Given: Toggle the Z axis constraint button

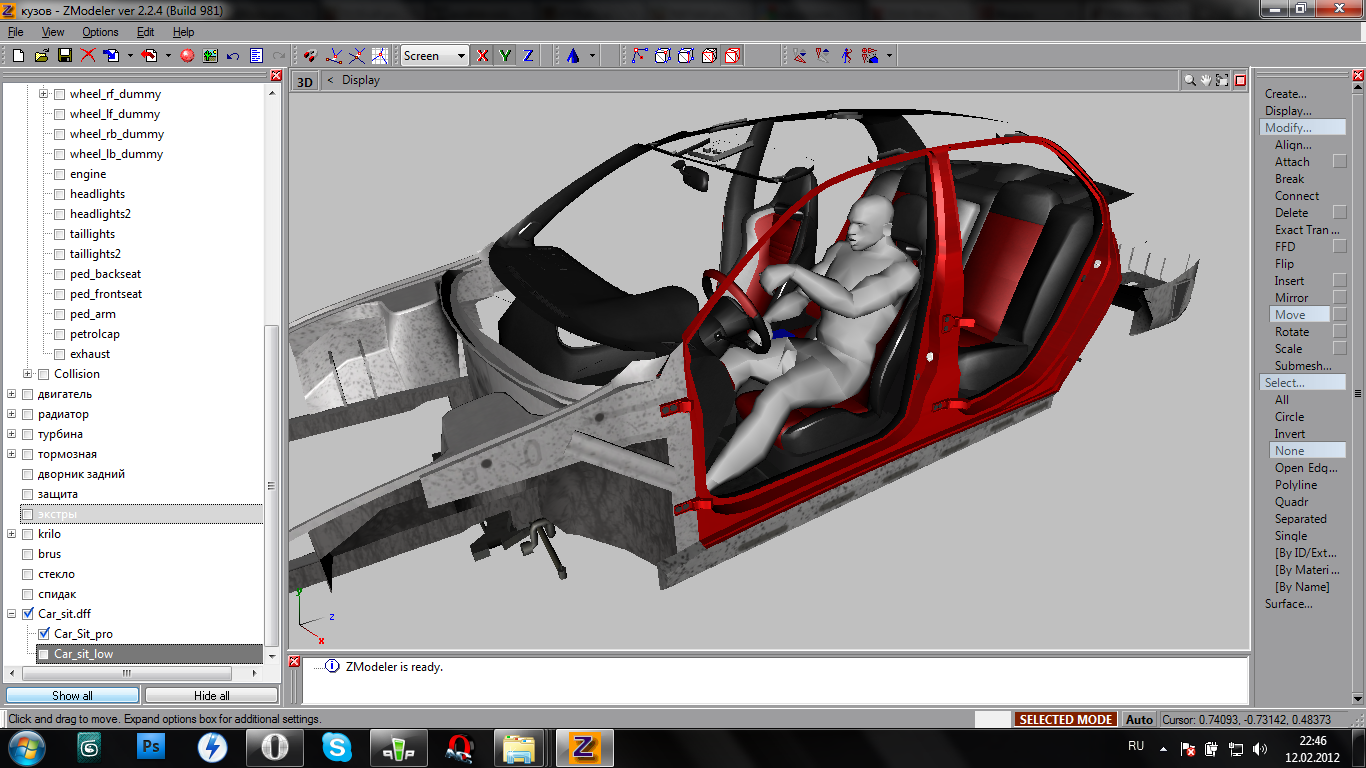Looking at the screenshot, I should [528, 56].
